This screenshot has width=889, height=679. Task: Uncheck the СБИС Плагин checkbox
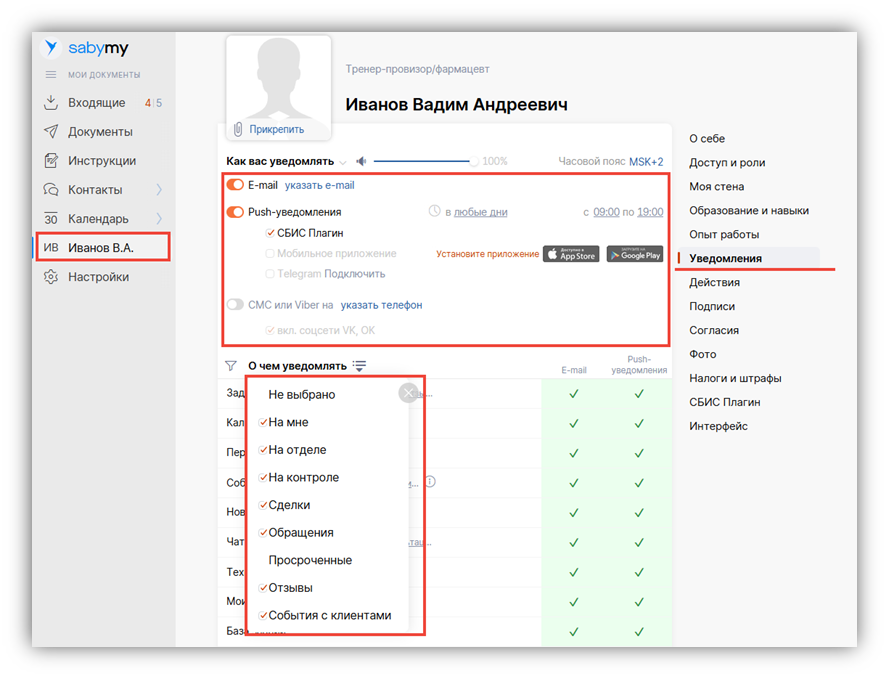click(x=270, y=233)
